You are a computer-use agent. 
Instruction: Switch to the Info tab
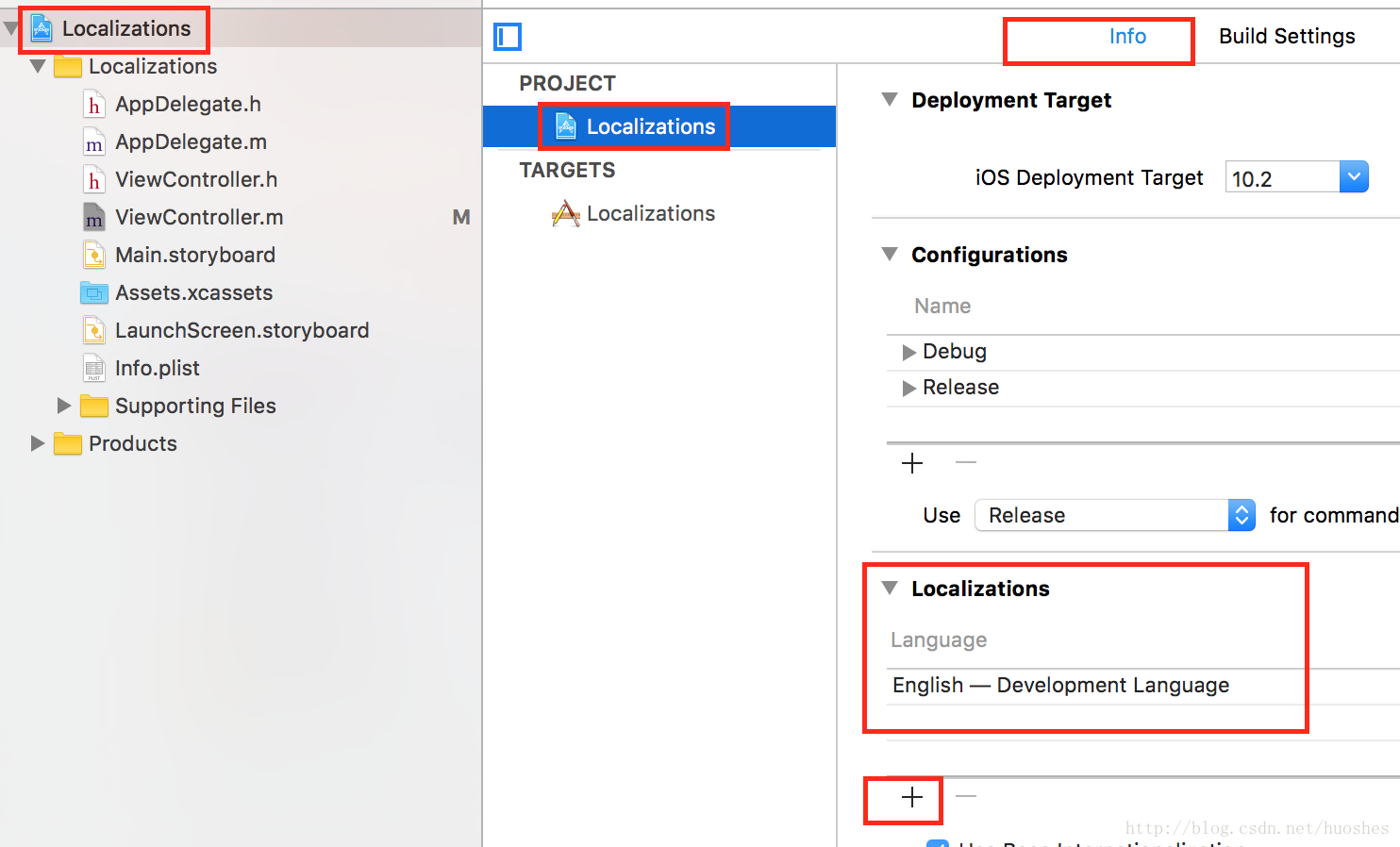coord(1127,37)
